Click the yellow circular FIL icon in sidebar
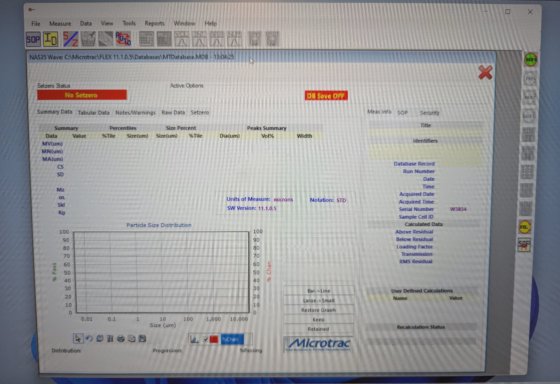This screenshot has height=384, width=560. coord(524,227)
